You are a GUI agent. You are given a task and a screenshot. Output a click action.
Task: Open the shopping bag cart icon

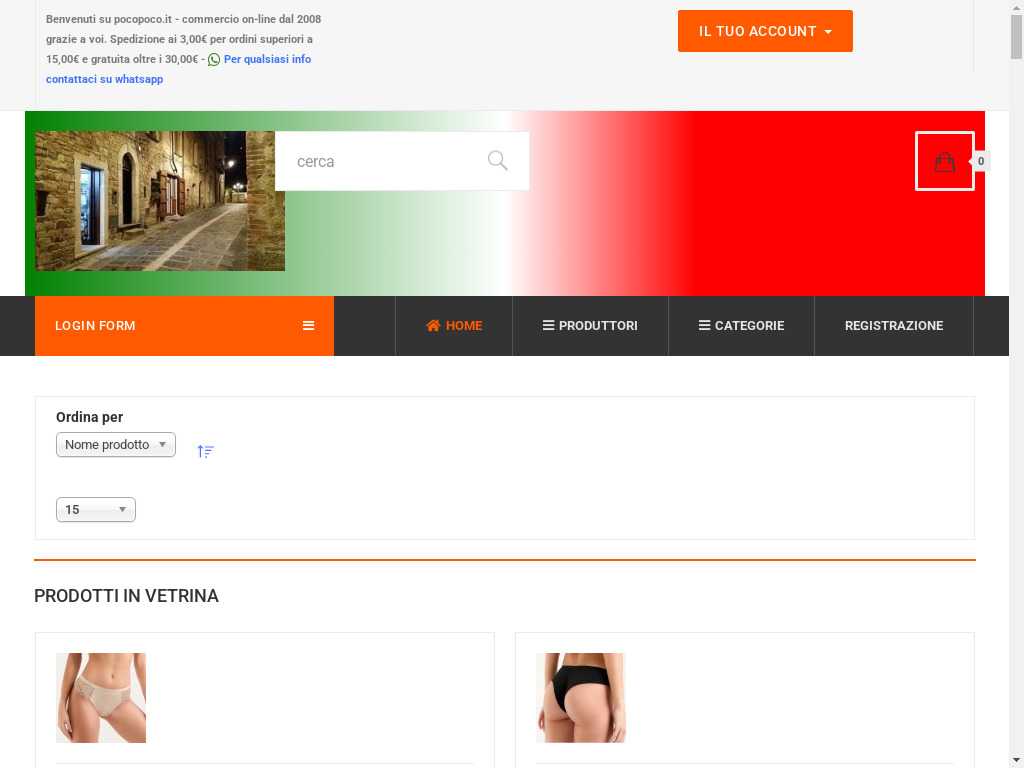coord(944,161)
